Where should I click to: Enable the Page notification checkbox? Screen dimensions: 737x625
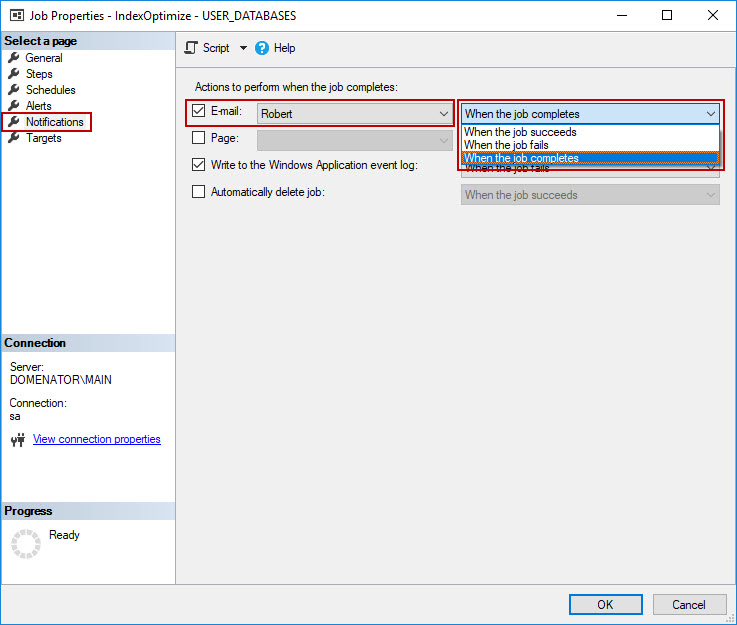tap(199, 138)
